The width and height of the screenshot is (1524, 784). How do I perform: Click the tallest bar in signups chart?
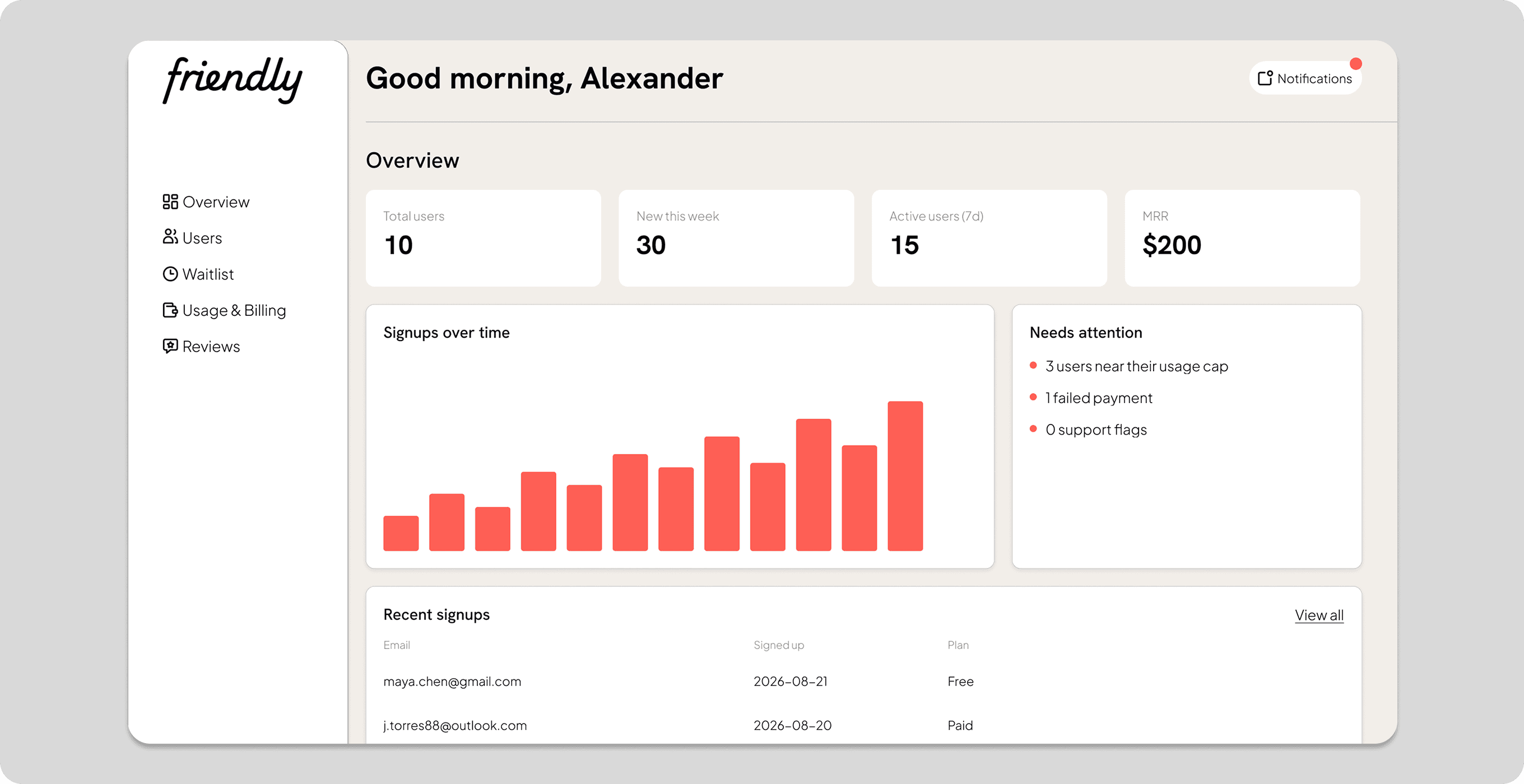coord(905,476)
